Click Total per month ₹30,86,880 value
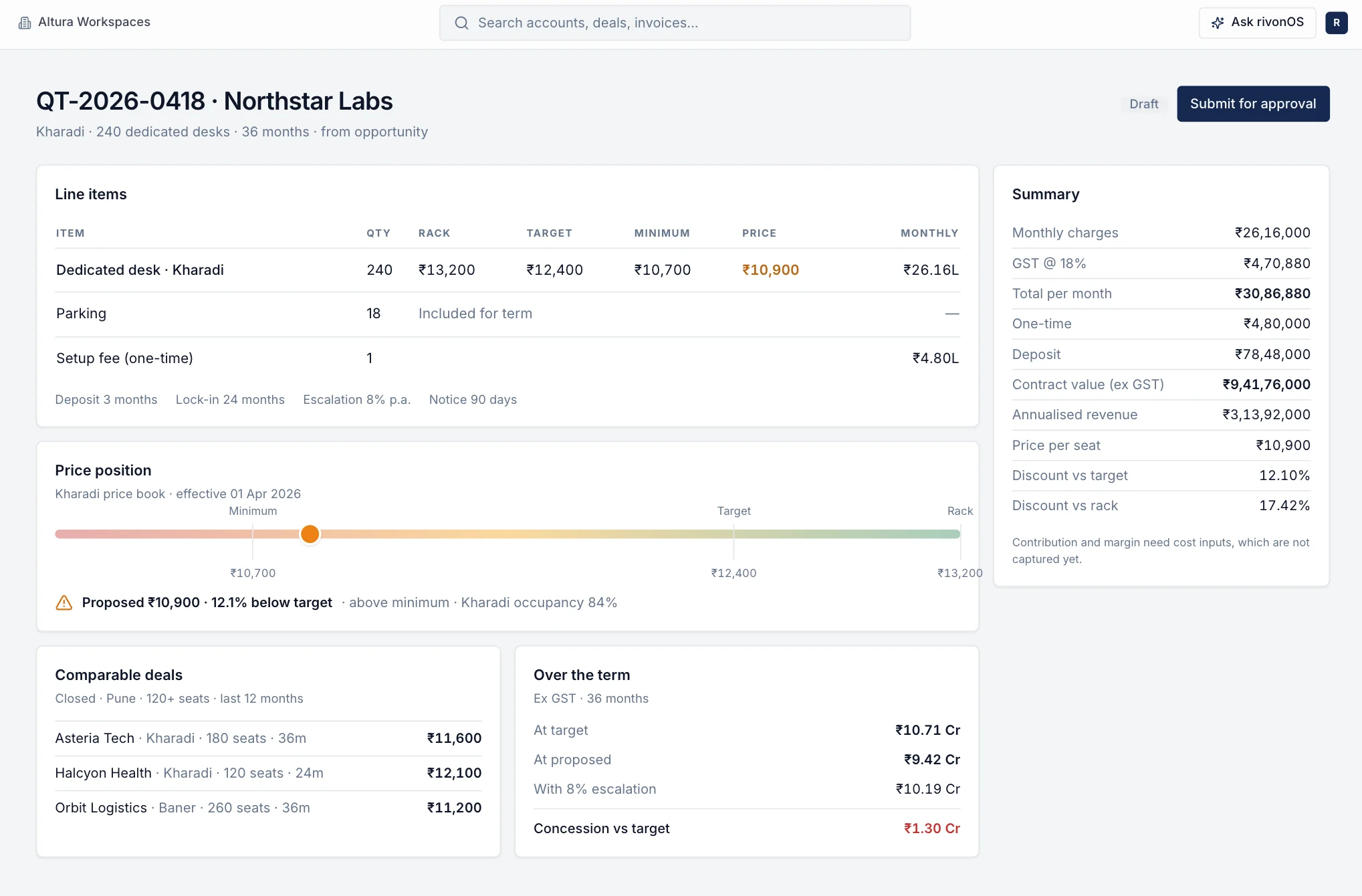 coord(1272,294)
